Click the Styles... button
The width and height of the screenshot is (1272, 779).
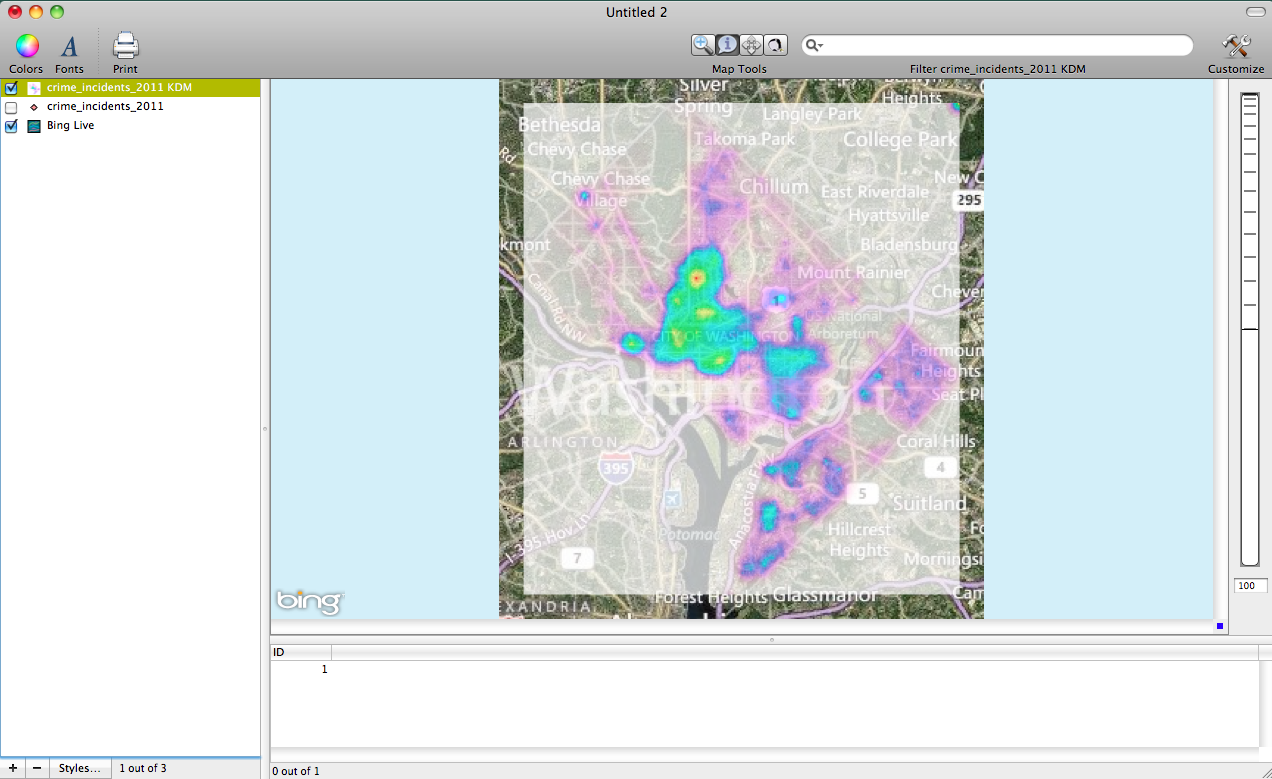pos(79,768)
